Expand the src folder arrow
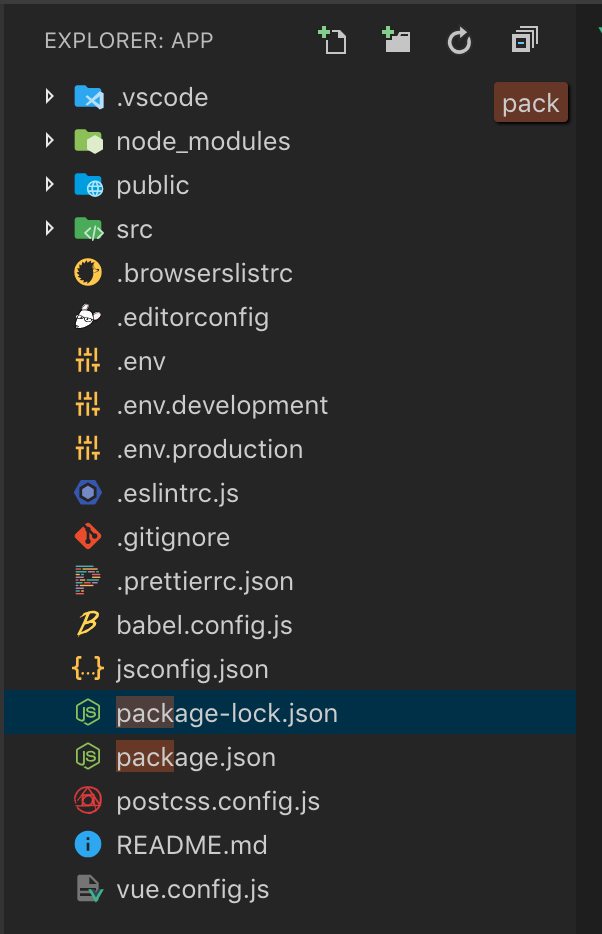Image resolution: width=602 pixels, height=934 pixels. pos(49,229)
